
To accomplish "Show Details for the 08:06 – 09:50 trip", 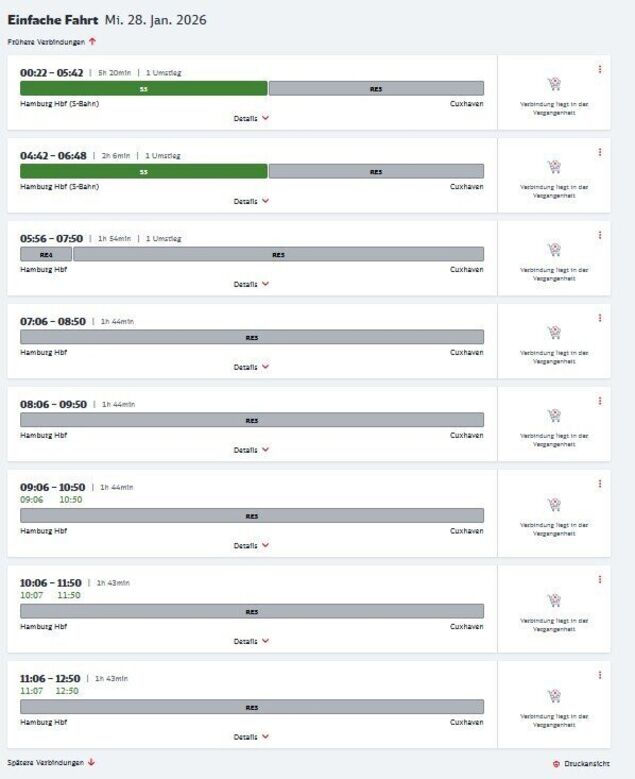I will [251, 450].
